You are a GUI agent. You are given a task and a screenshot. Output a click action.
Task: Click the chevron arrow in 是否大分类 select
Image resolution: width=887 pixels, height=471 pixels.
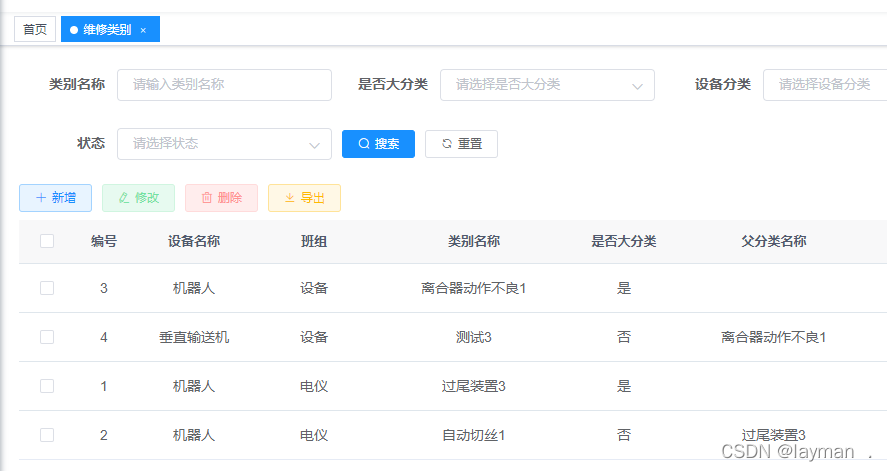pos(637,86)
